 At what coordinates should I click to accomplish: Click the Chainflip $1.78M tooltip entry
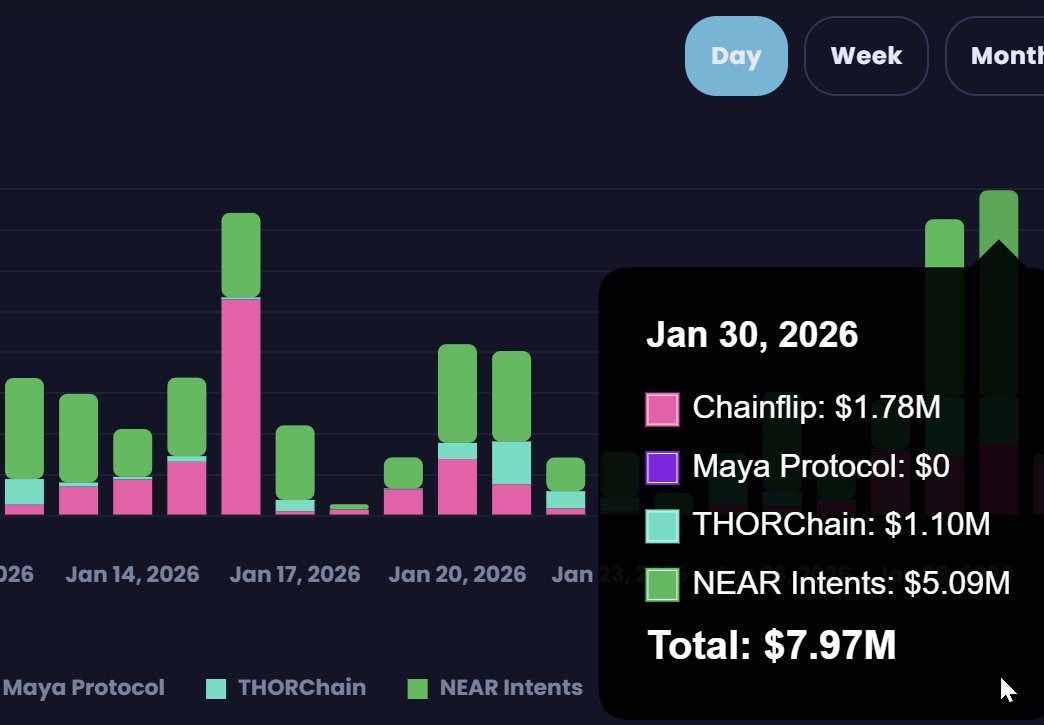click(815, 408)
